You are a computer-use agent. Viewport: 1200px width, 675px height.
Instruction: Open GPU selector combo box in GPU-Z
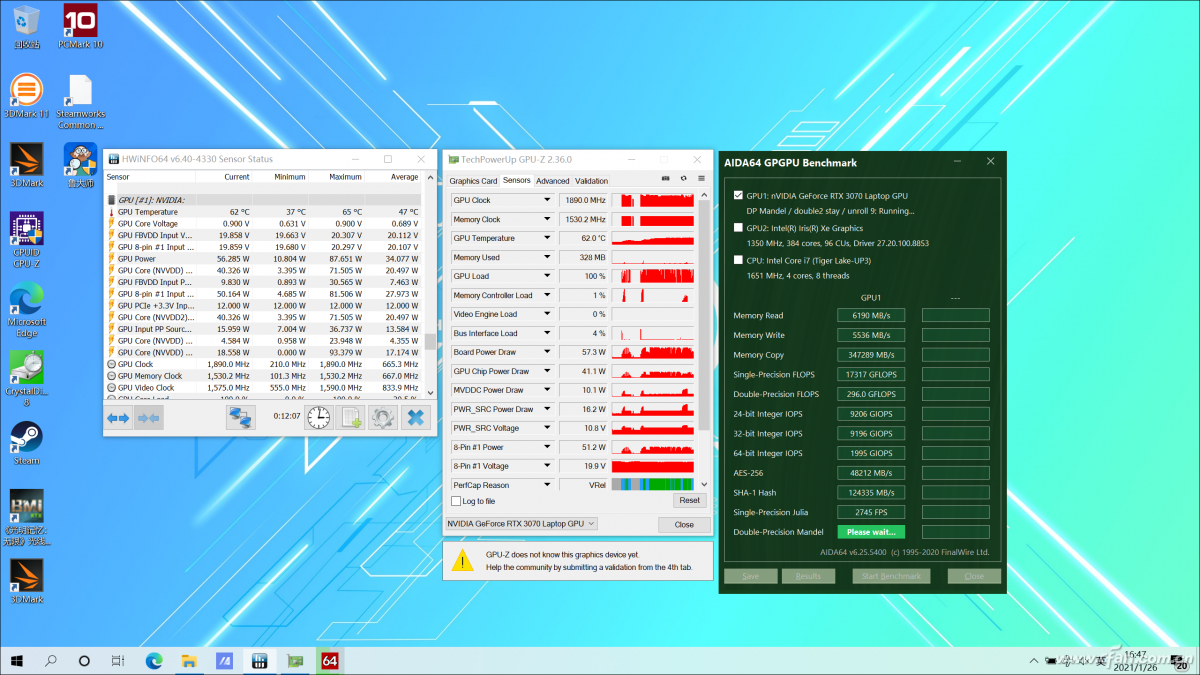(520, 523)
